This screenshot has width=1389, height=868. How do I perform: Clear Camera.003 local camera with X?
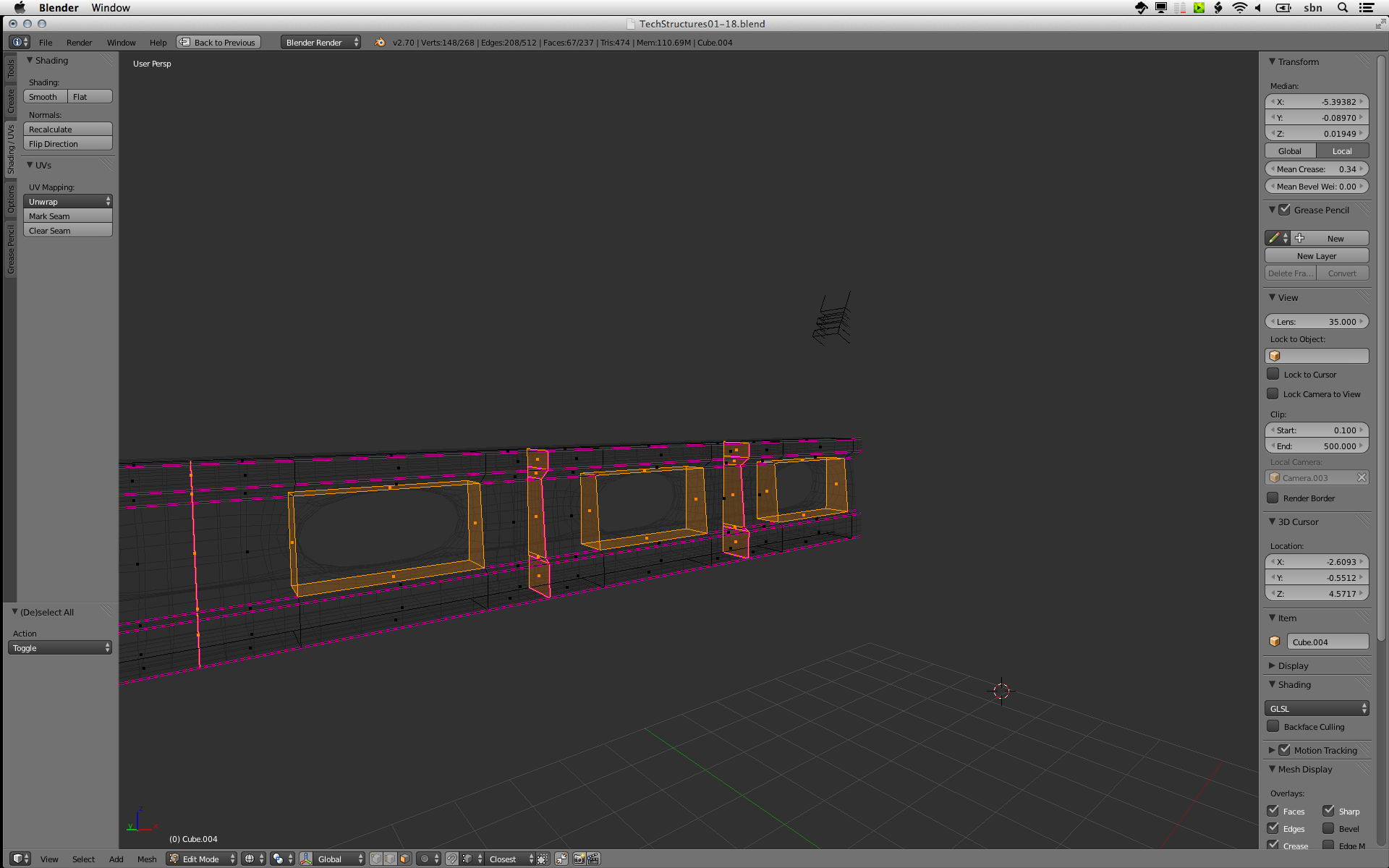(1362, 477)
